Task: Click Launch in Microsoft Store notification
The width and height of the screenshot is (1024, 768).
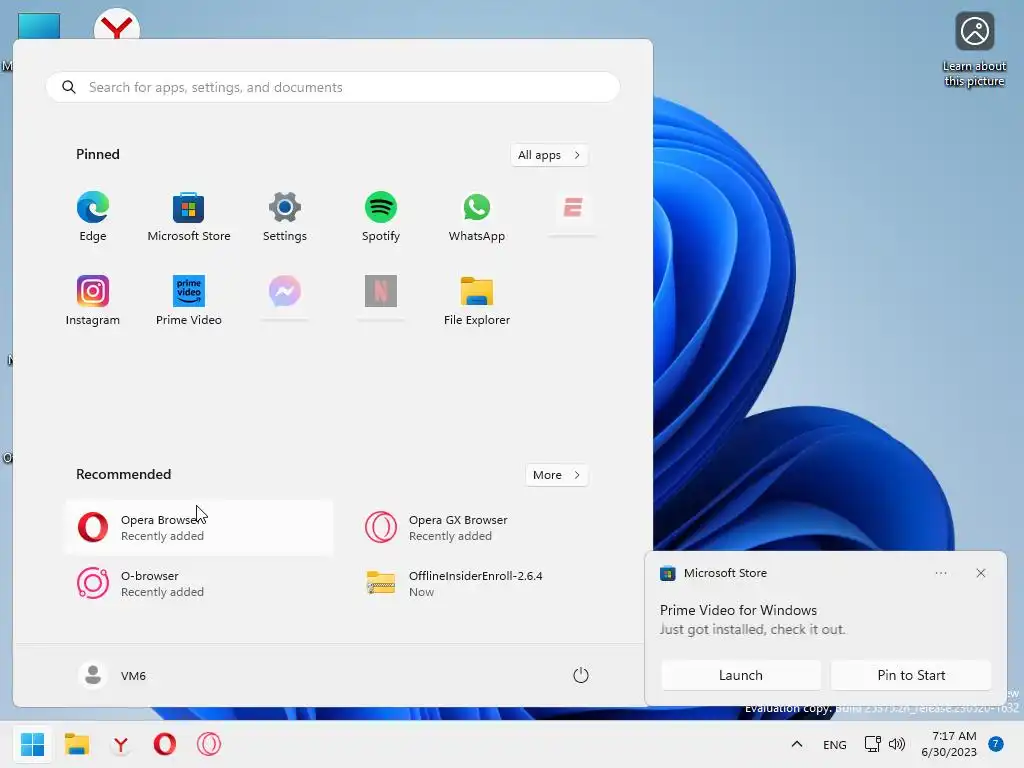Action: [741, 675]
